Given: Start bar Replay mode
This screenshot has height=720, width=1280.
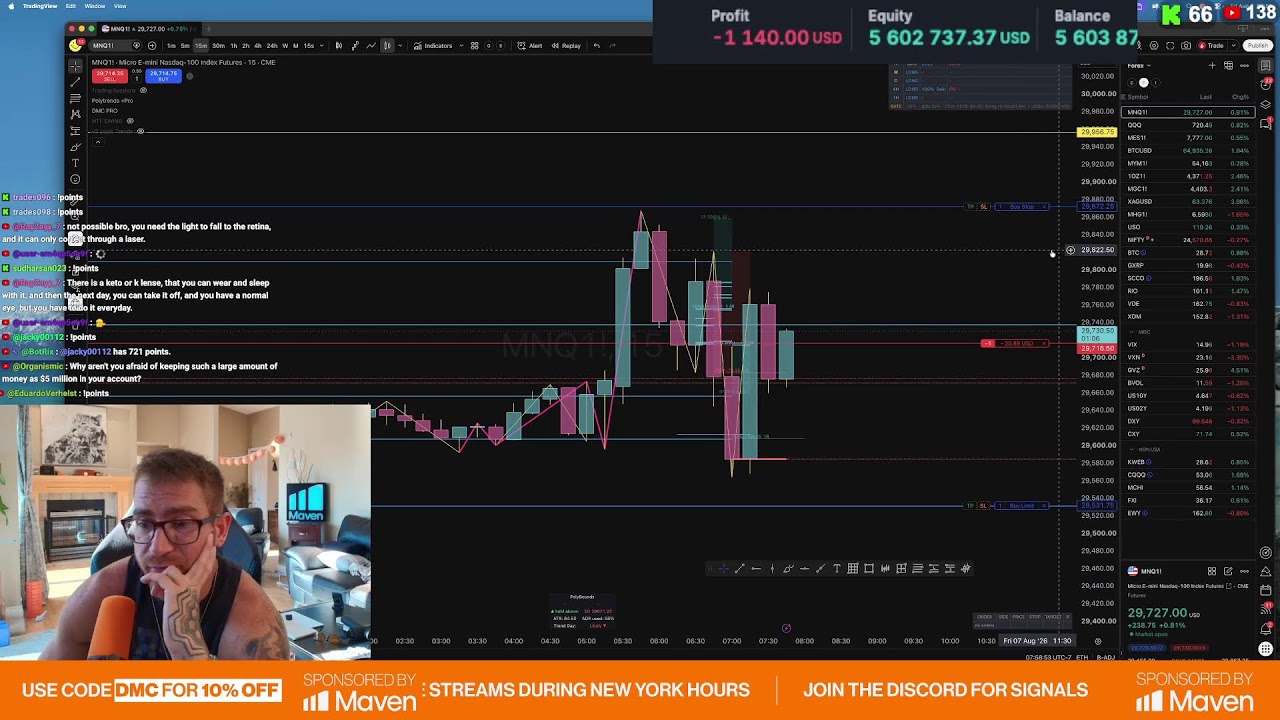Looking at the screenshot, I should pos(566,45).
